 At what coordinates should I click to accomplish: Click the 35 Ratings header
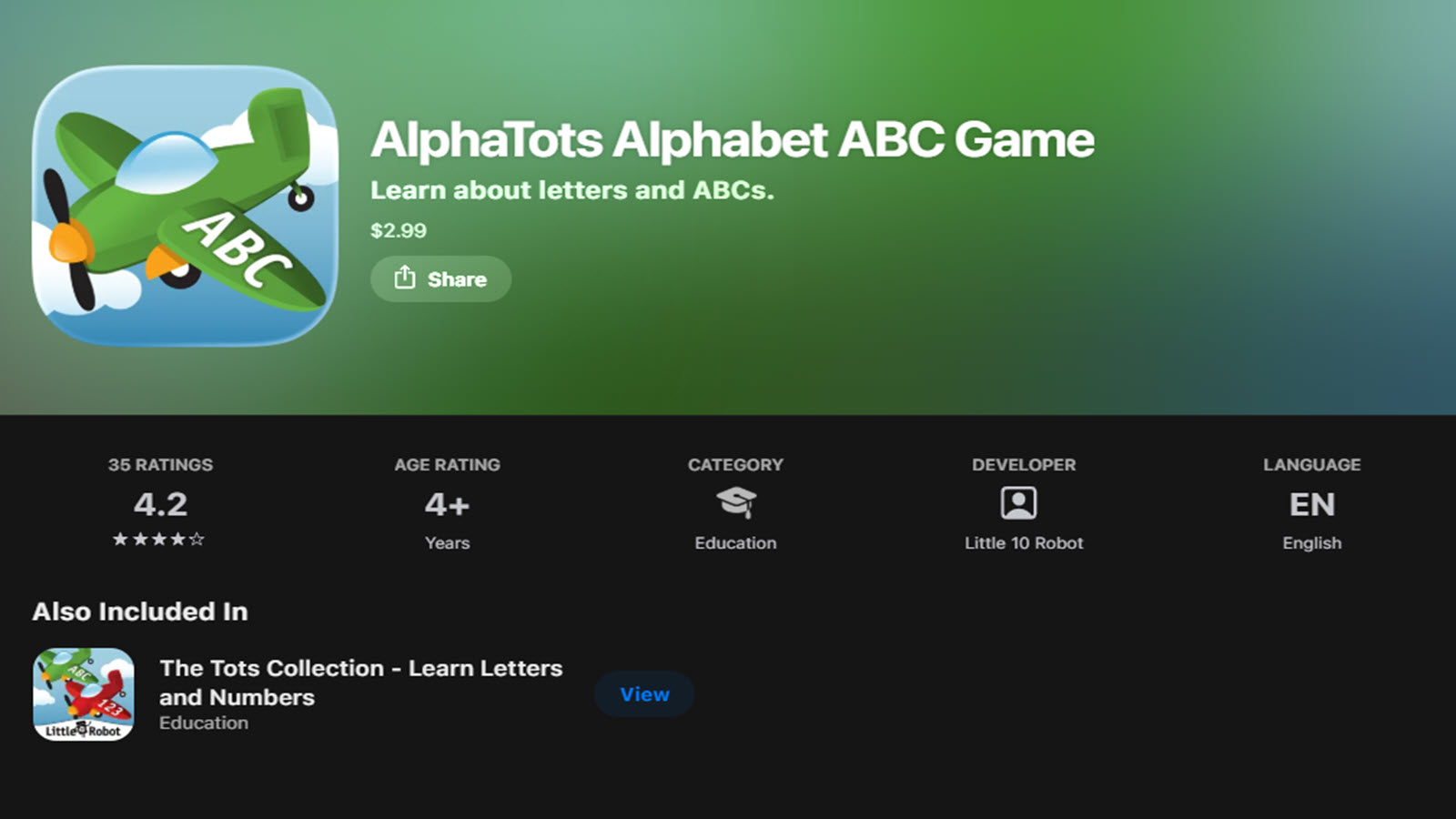click(x=160, y=465)
